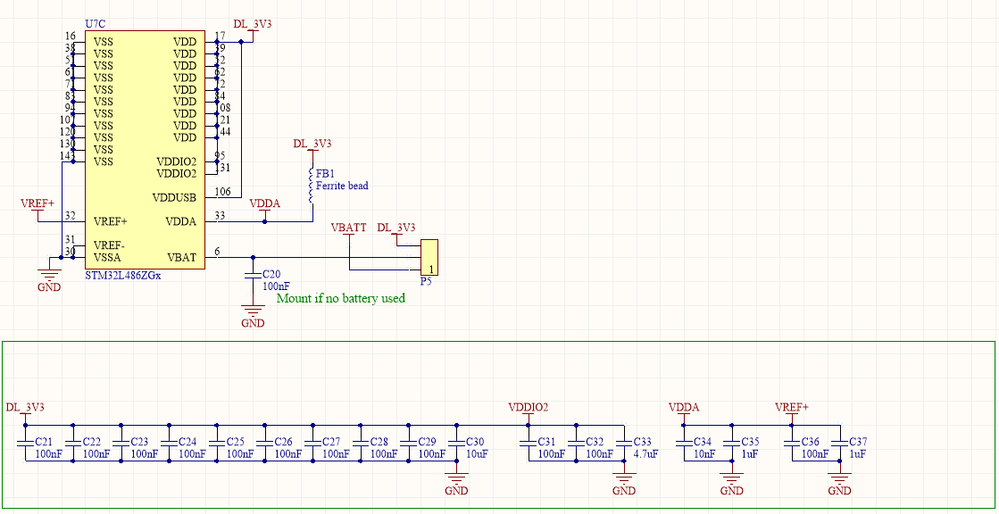Click the C30 10uF value
The height and width of the screenshot is (514, 999).
(477, 454)
